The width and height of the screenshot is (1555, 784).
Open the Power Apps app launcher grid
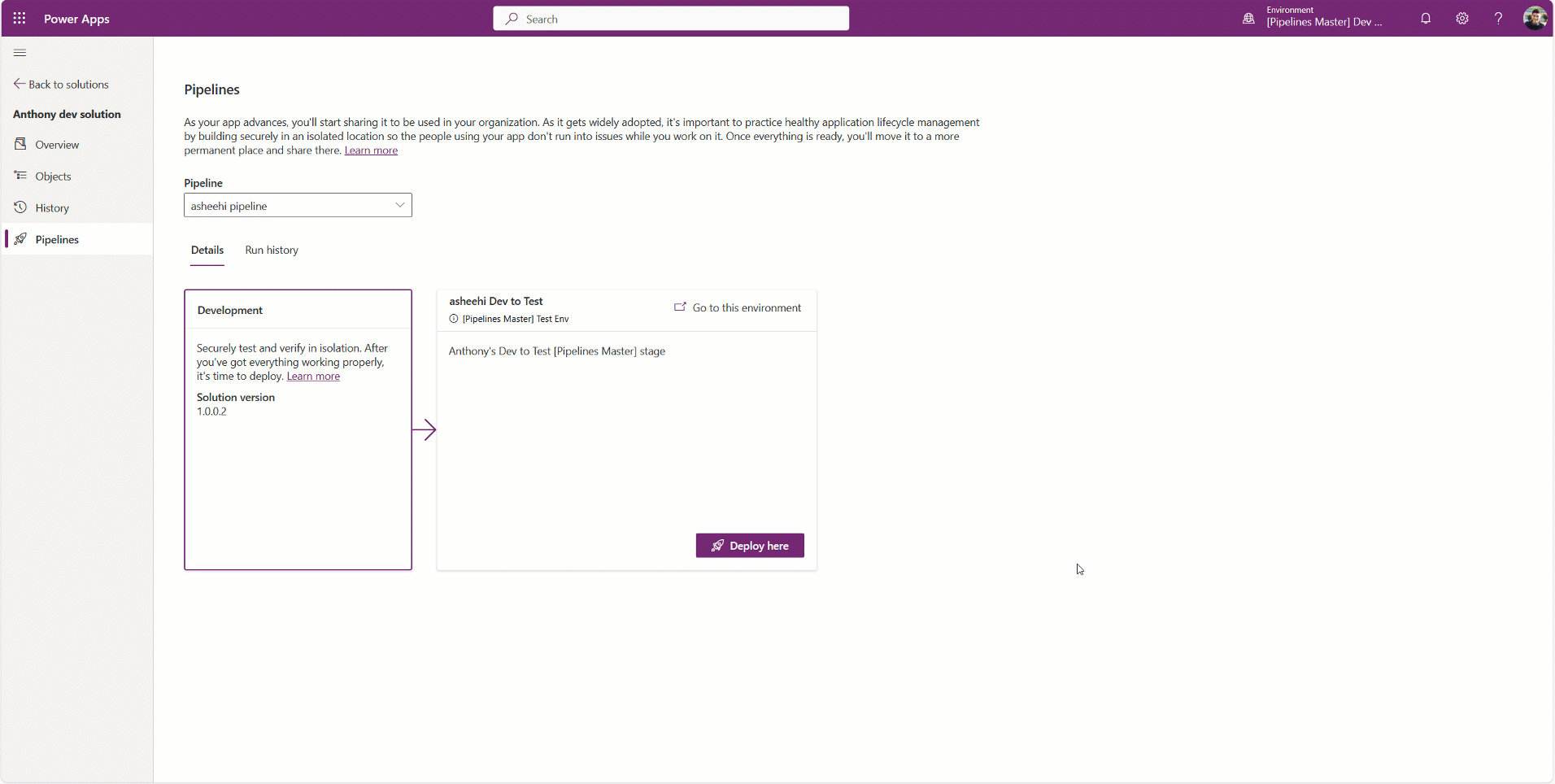[x=19, y=18]
